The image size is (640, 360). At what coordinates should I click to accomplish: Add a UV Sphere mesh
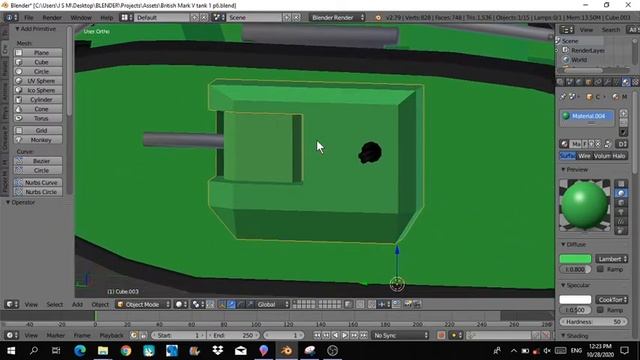(38, 81)
